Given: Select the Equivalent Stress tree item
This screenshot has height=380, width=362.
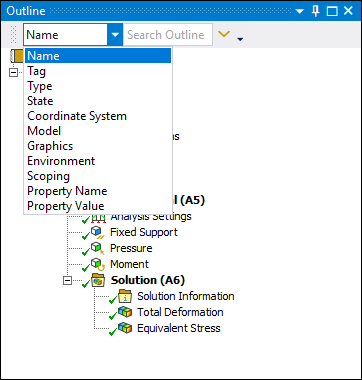Looking at the screenshot, I should (x=179, y=328).
